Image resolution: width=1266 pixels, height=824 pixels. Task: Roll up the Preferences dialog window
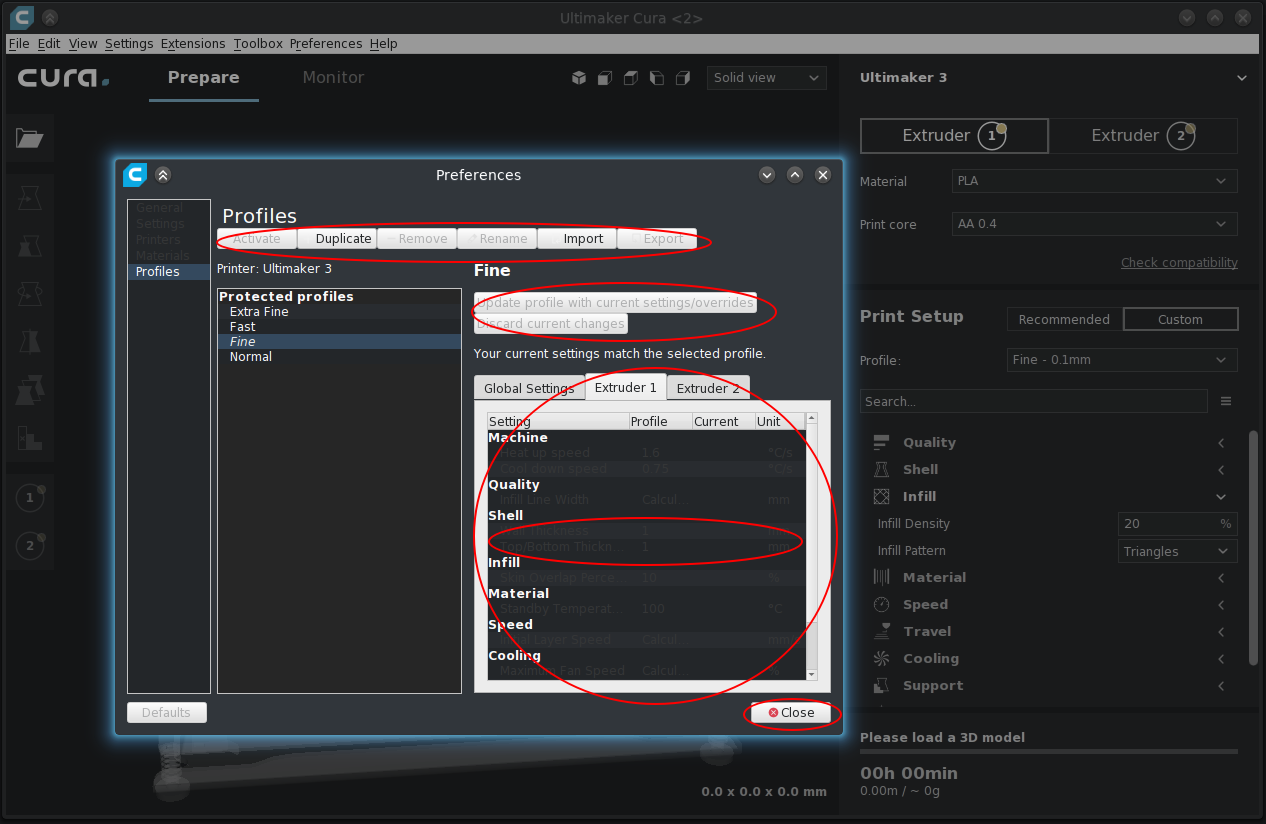tap(163, 175)
